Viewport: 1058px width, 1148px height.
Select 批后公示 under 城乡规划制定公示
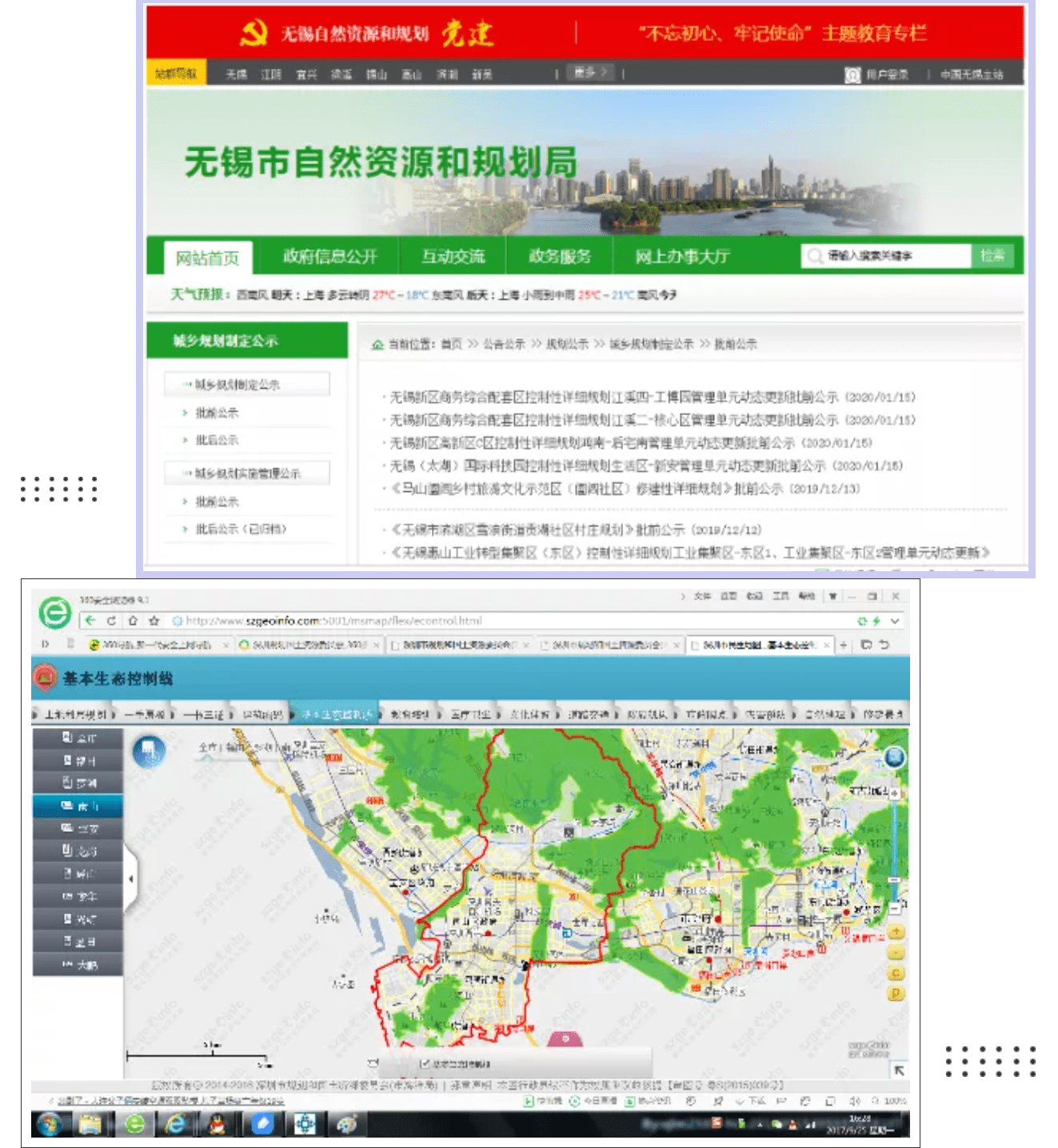(217, 440)
